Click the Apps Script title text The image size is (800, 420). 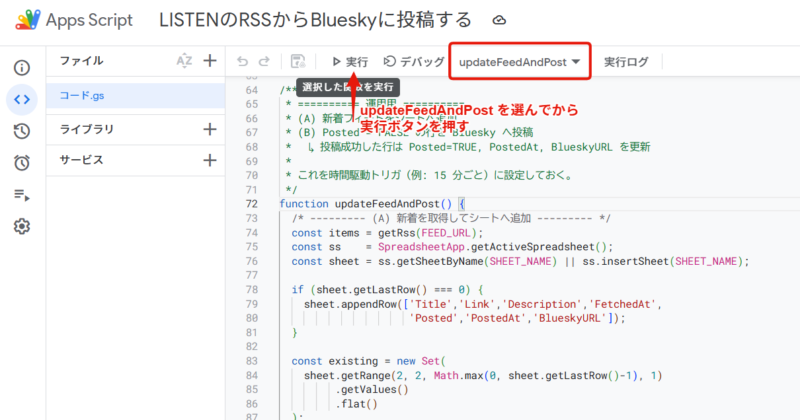[x=89, y=20]
